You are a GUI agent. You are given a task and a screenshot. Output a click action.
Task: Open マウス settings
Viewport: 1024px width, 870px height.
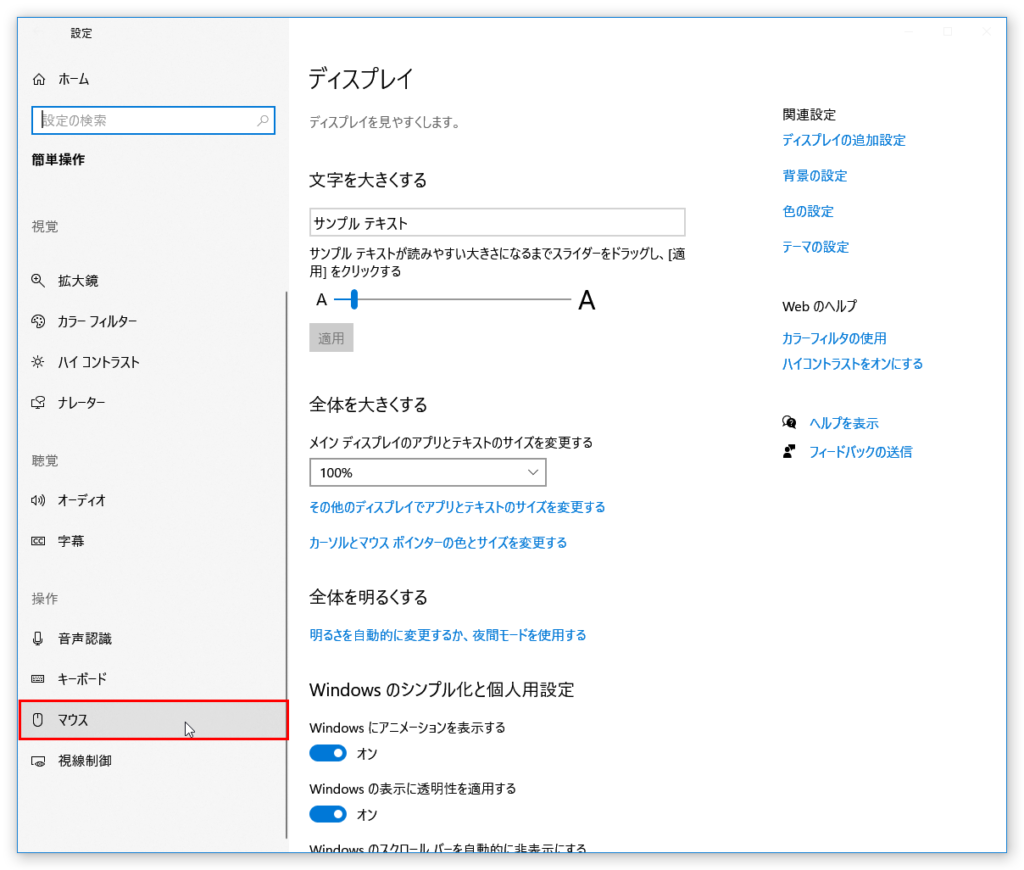pos(153,720)
